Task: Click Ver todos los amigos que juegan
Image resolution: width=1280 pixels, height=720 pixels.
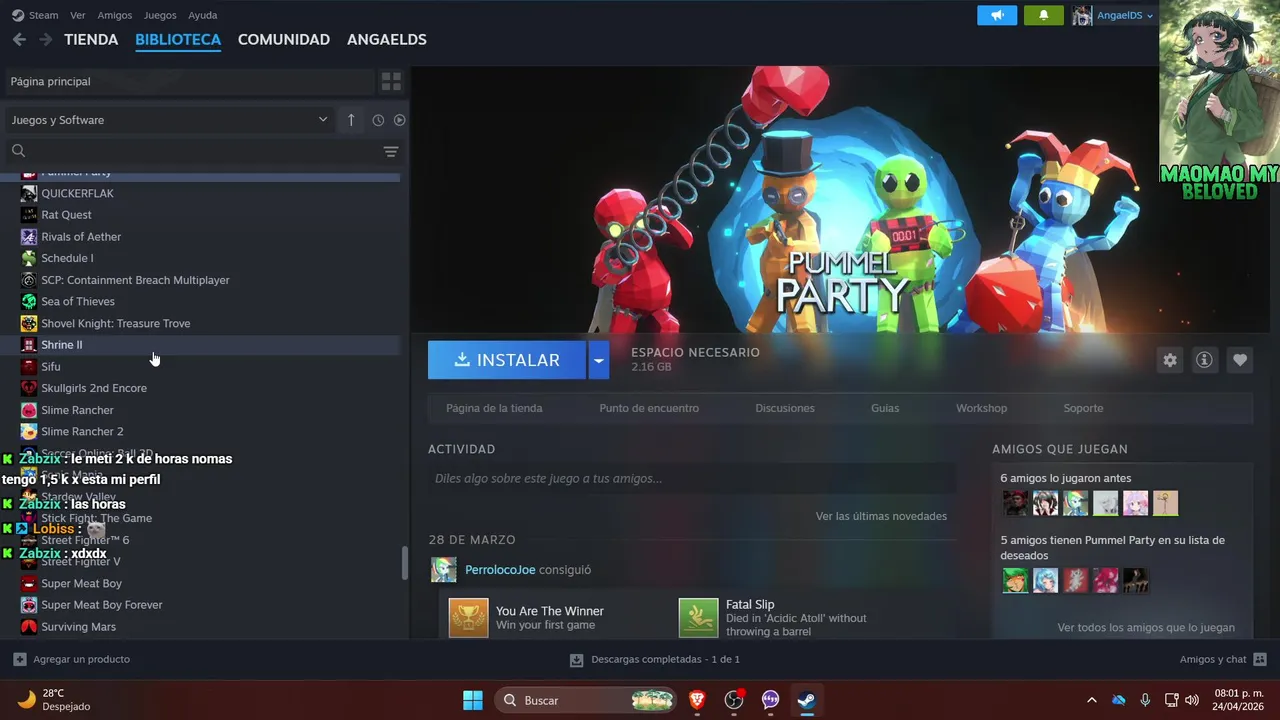Action: point(1146,628)
